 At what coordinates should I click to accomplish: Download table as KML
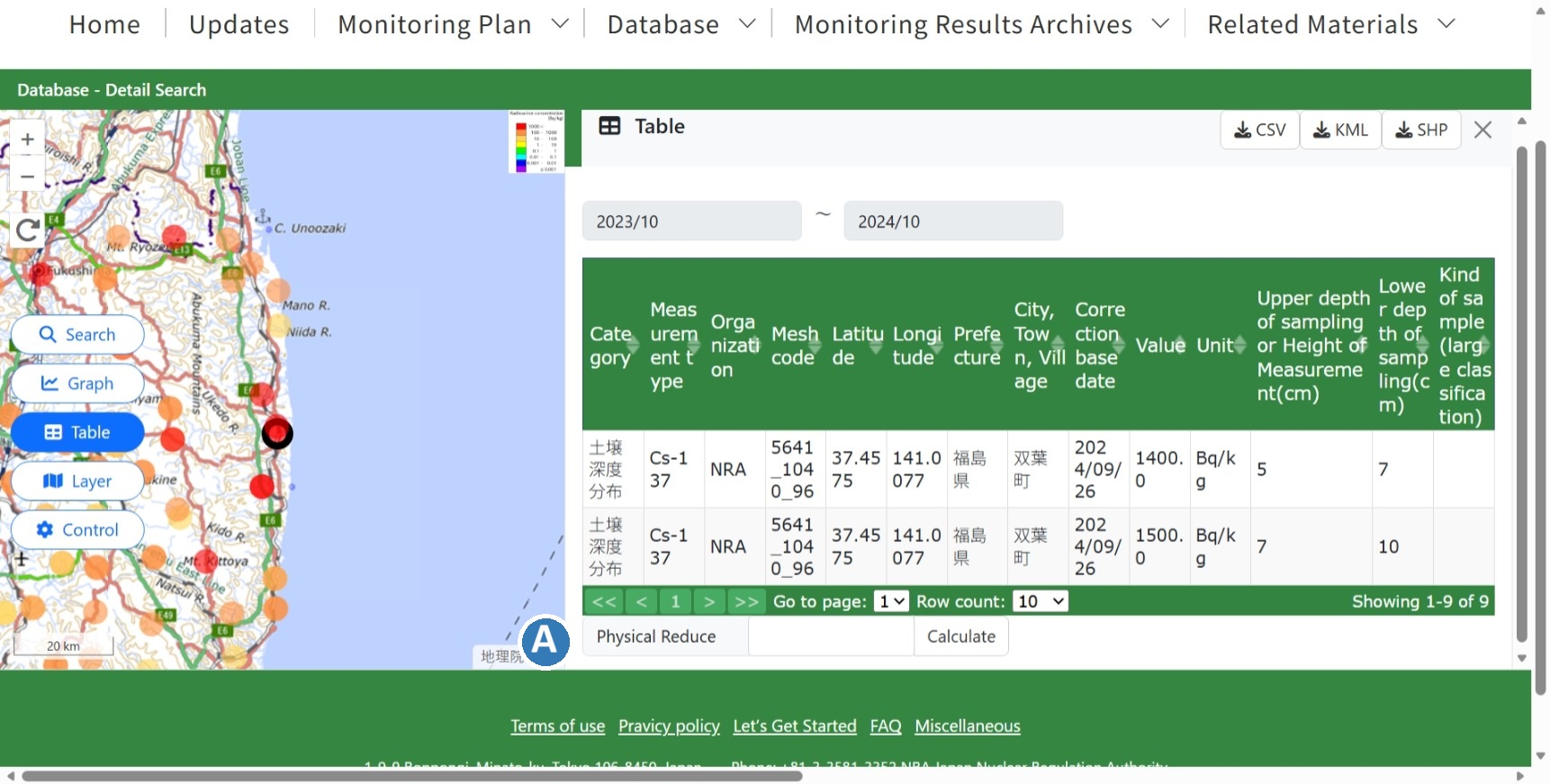click(1340, 130)
